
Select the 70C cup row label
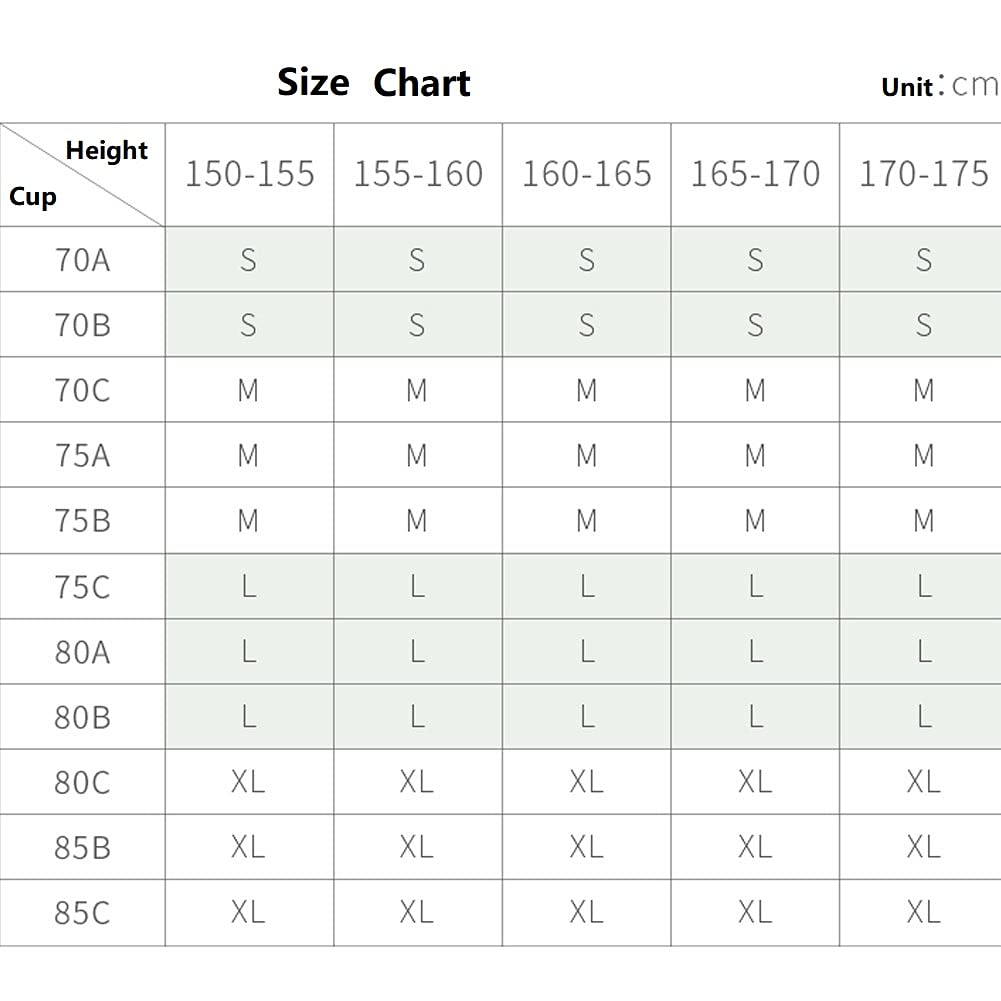pyautogui.click(x=82, y=390)
